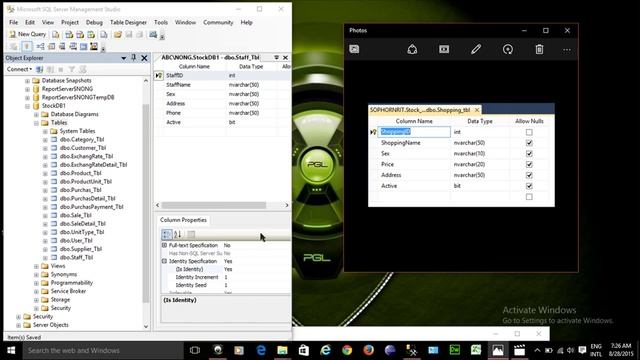Expand the dbo.Category_Tbl table node
Image resolution: width=640 pixels, height=360 pixels.
tap(45, 140)
